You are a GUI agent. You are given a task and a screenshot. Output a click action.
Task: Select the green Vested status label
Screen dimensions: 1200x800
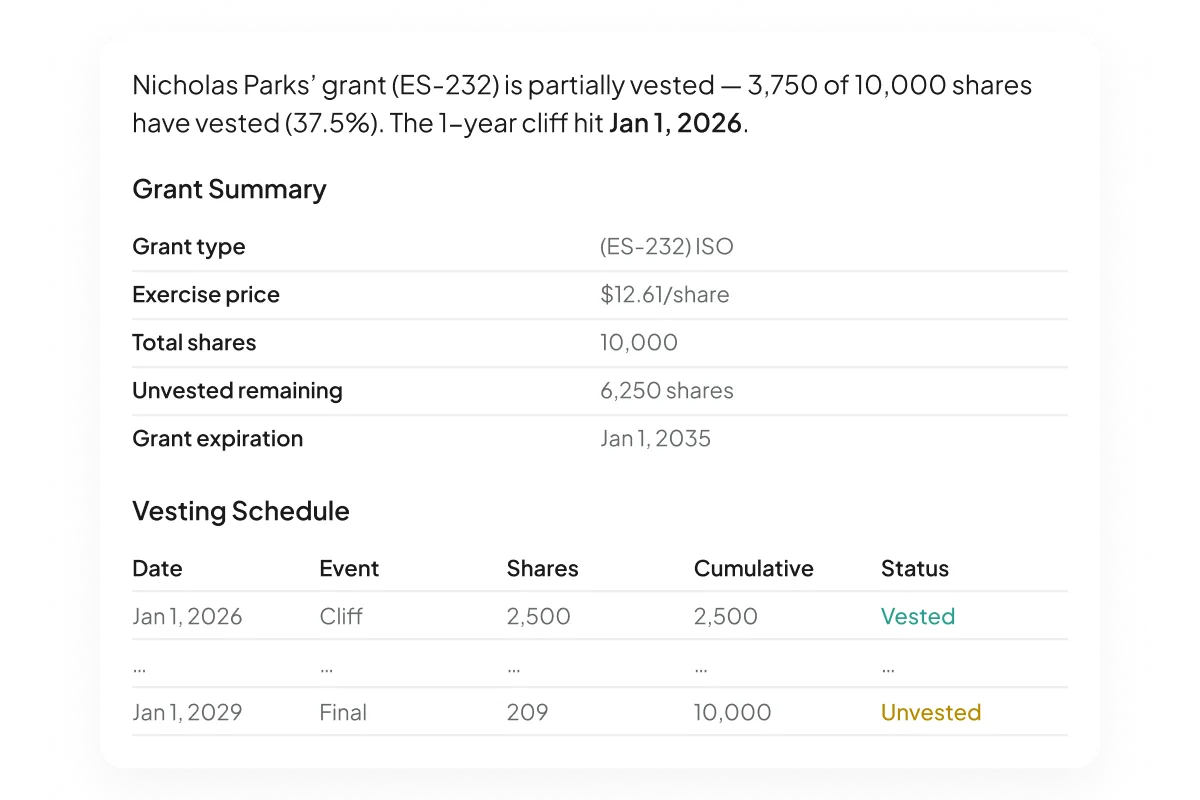tap(918, 616)
